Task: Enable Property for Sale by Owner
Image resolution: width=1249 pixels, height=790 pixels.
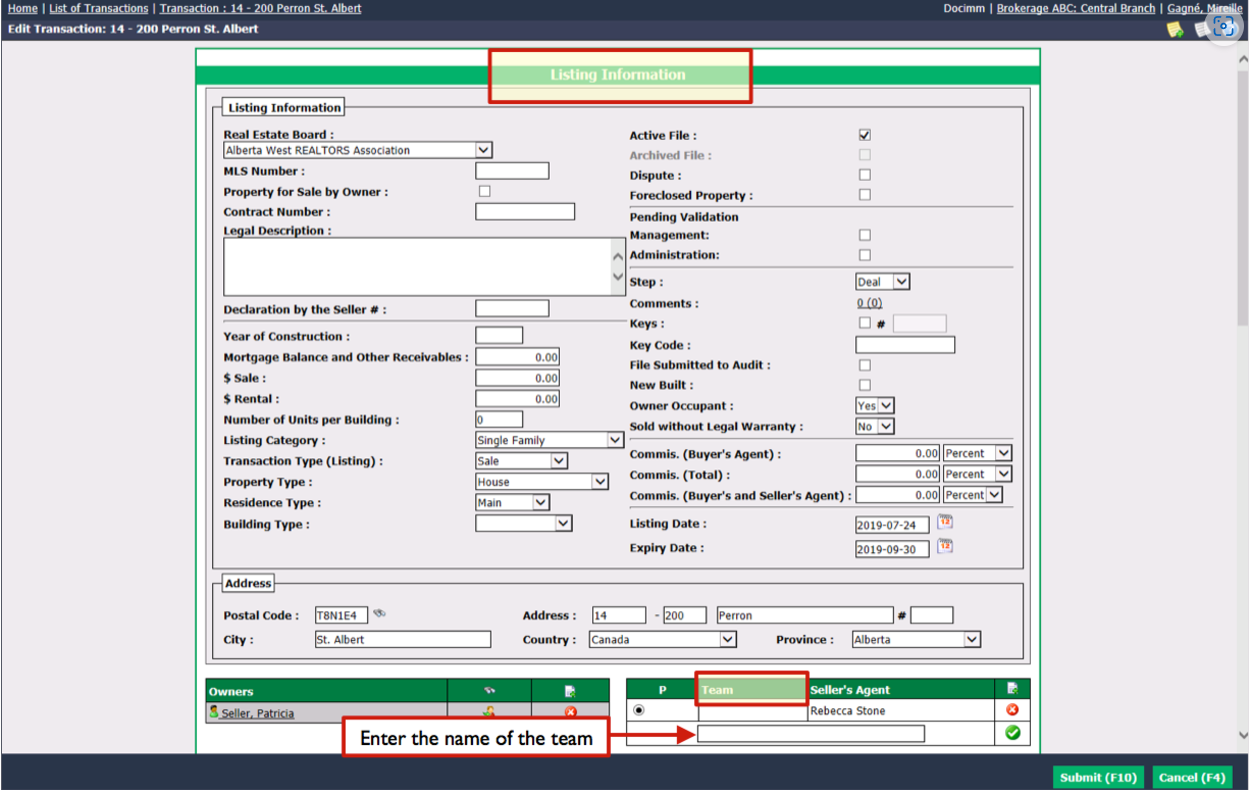Action: coord(485,191)
